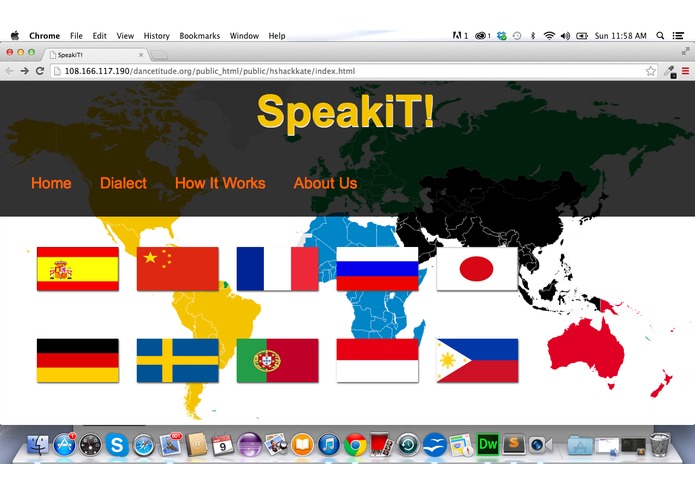This screenshot has height=494, width=695.
Task: Bookmark this page with the star
Action: [650, 71]
